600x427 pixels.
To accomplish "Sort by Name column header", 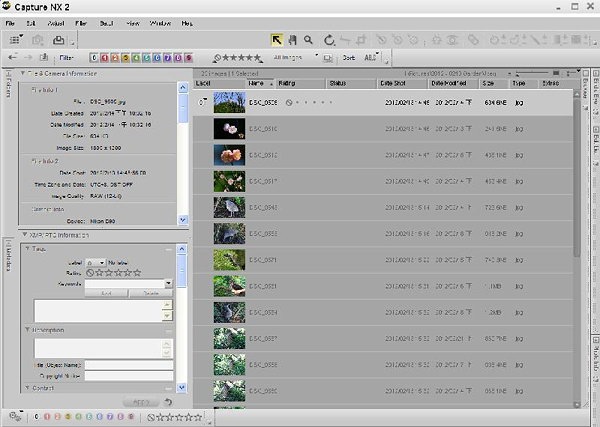I will [260, 83].
